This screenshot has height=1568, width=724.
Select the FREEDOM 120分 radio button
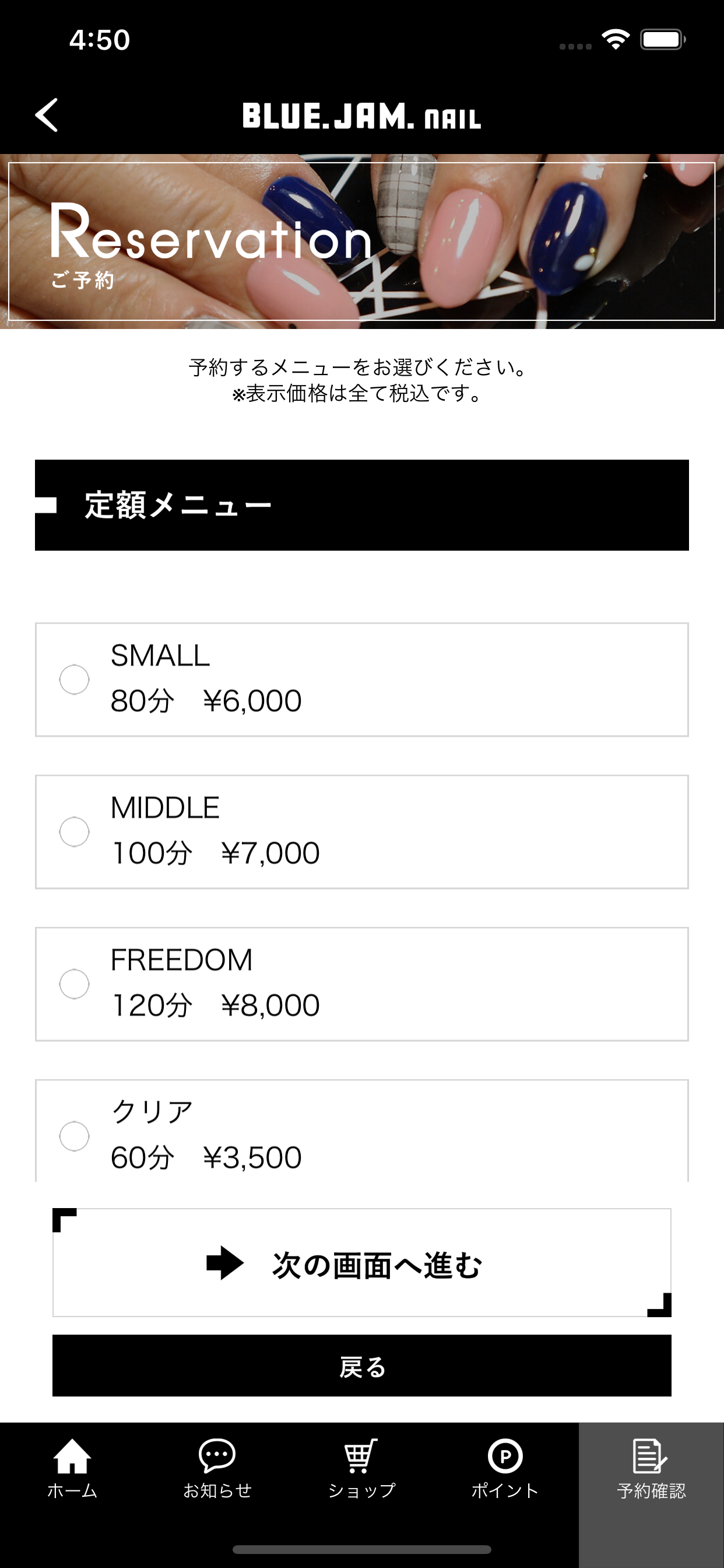click(x=74, y=984)
